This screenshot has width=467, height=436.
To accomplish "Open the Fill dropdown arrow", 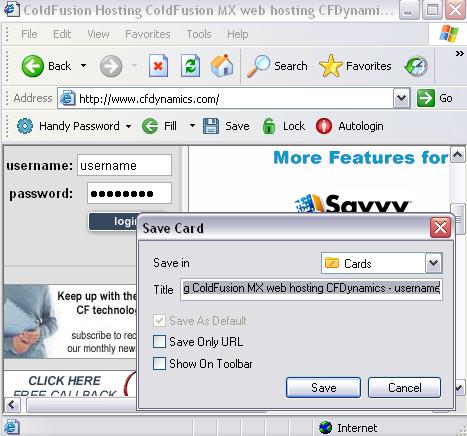I will [x=192, y=126].
